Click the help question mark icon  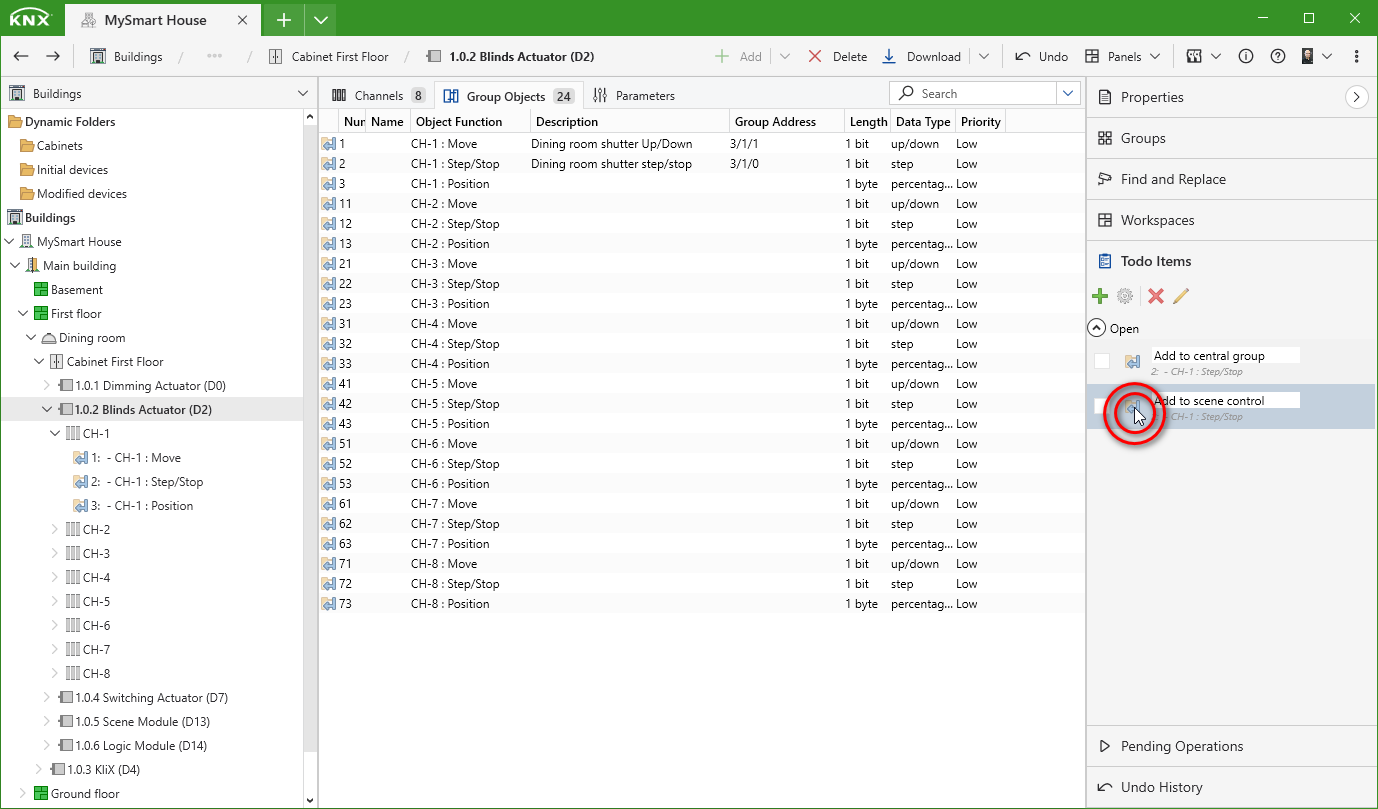[1277, 57]
